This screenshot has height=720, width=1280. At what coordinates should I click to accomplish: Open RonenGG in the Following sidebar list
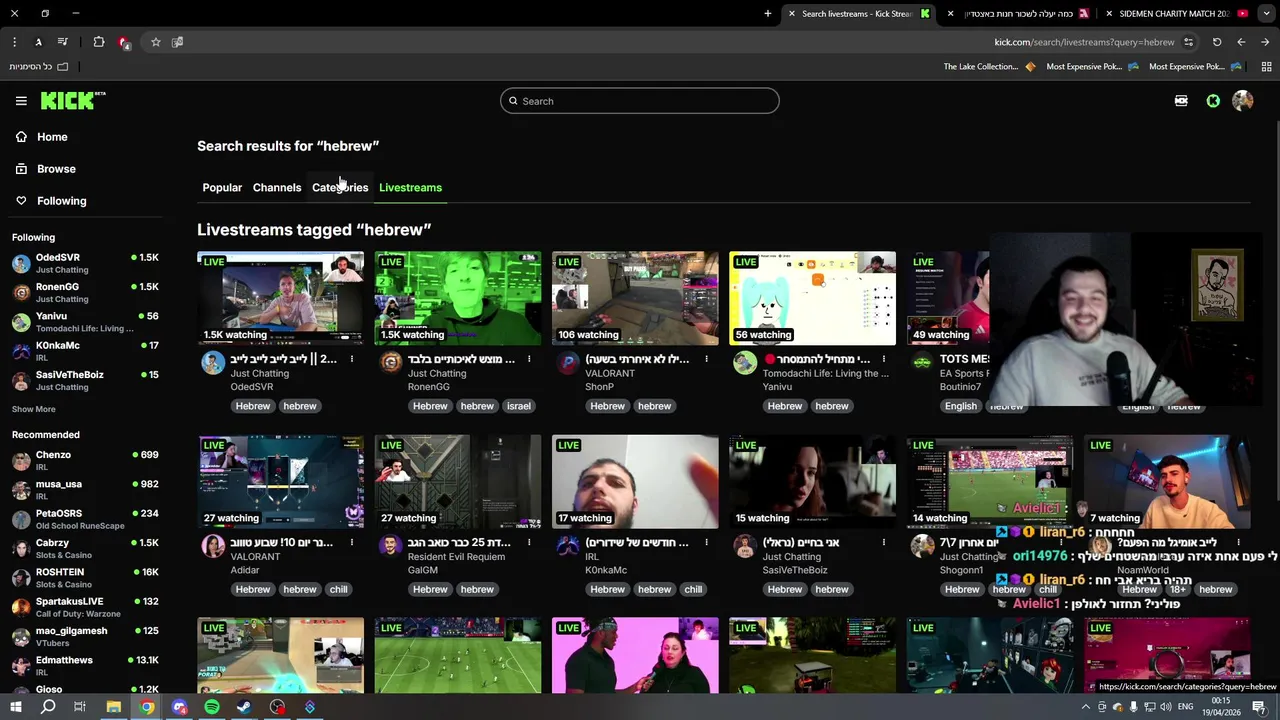pyautogui.click(x=85, y=292)
